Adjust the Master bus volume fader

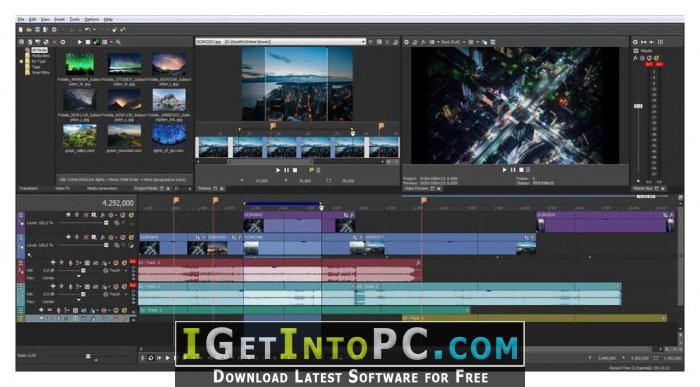click(638, 106)
